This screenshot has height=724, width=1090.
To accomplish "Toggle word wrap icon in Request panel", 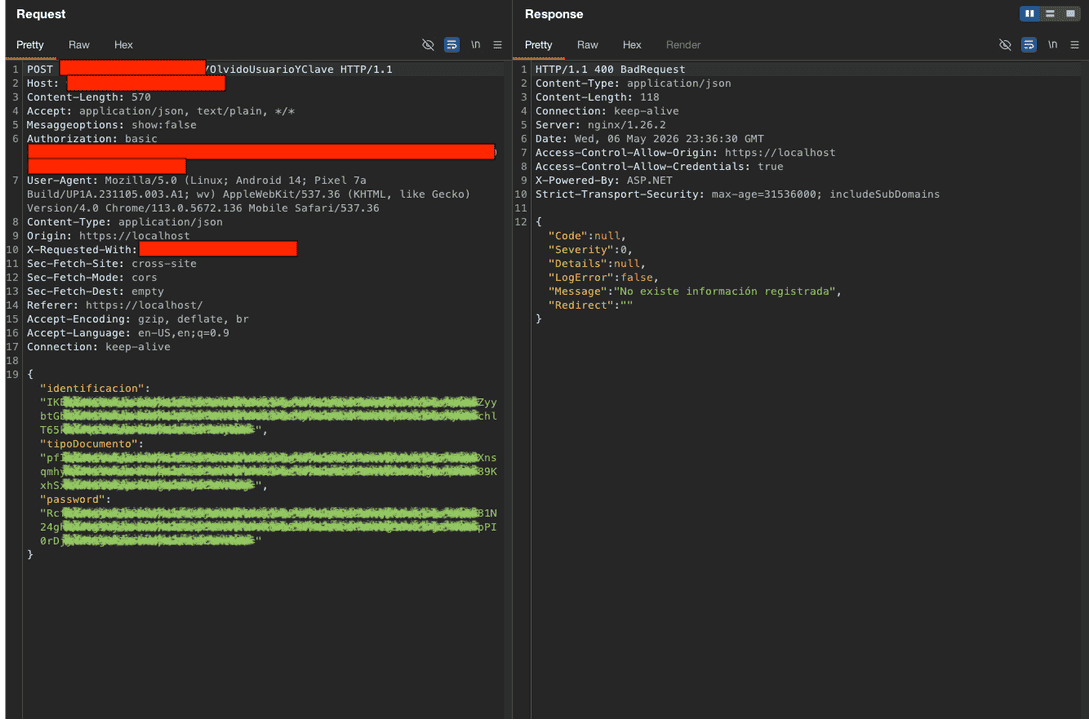I will pyautogui.click(x=452, y=45).
